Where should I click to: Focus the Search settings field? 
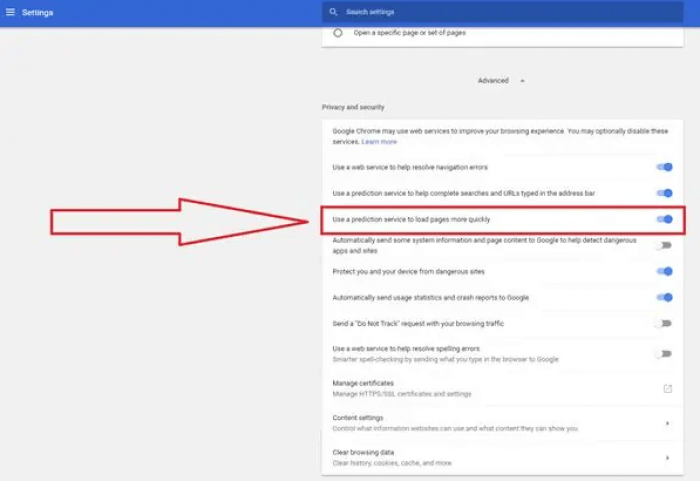point(503,12)
